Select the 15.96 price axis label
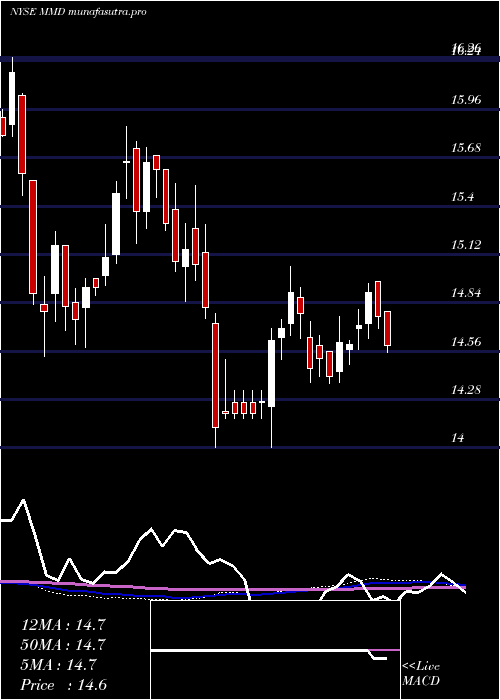The width and height of the screenshot is (500, 700). pyautogui.click(x=466, y=99)
